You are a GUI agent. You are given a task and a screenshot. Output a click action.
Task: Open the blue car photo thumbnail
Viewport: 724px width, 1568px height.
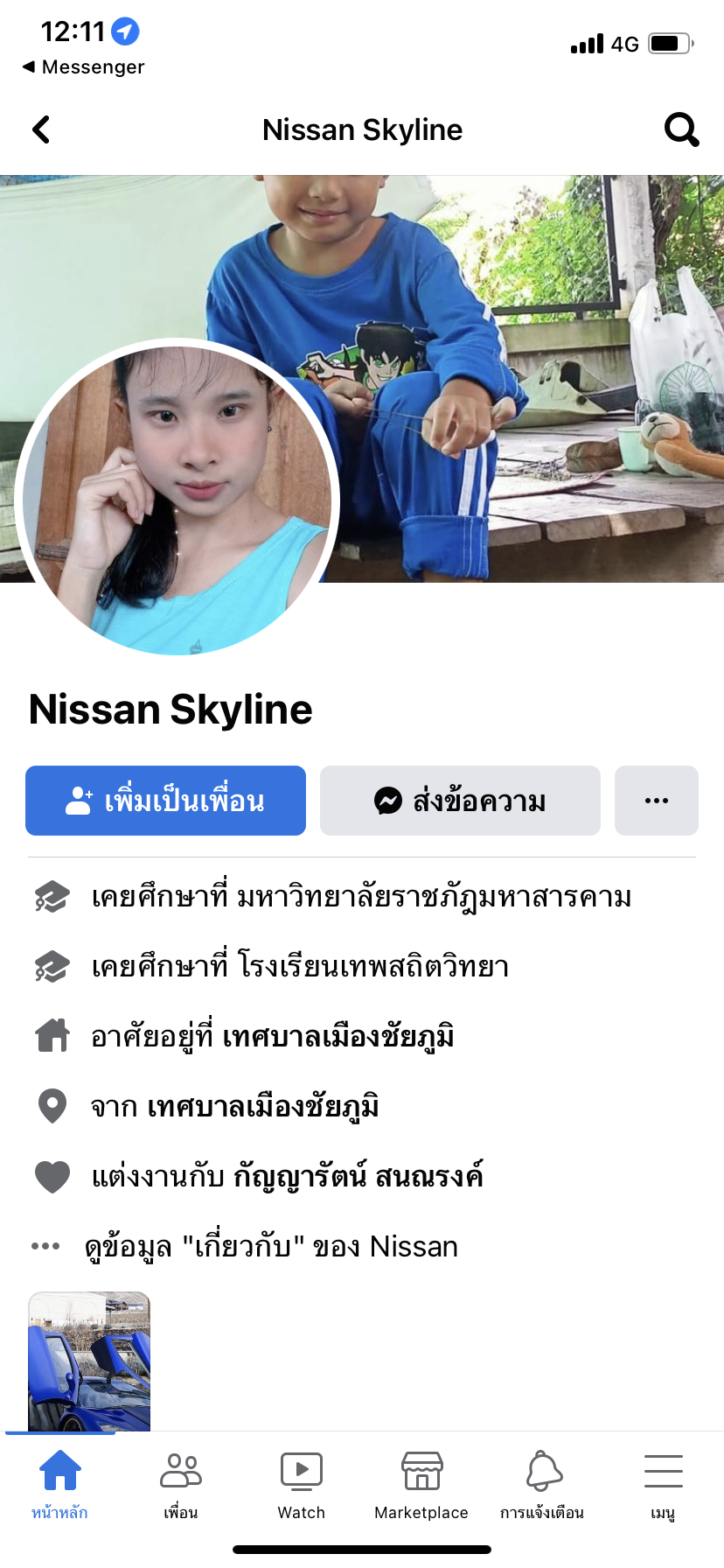[89, 1361]
